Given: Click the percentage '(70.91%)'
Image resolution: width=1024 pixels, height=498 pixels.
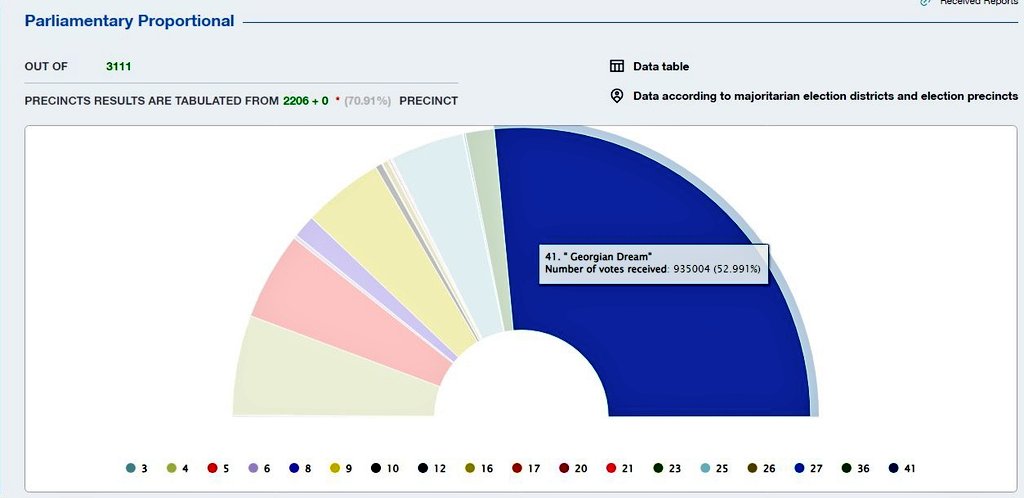Looking at the screenshot, I should point(368,101).
